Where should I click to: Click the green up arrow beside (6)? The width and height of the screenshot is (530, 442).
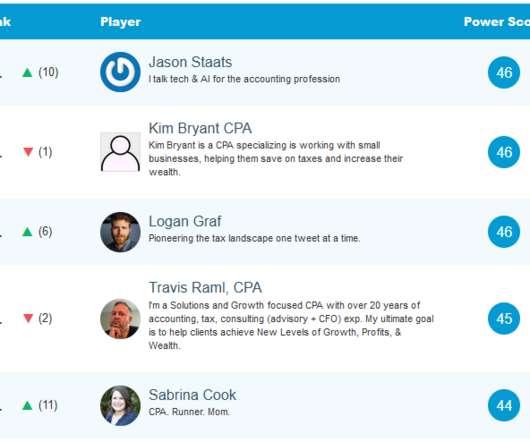coord(27,232)
